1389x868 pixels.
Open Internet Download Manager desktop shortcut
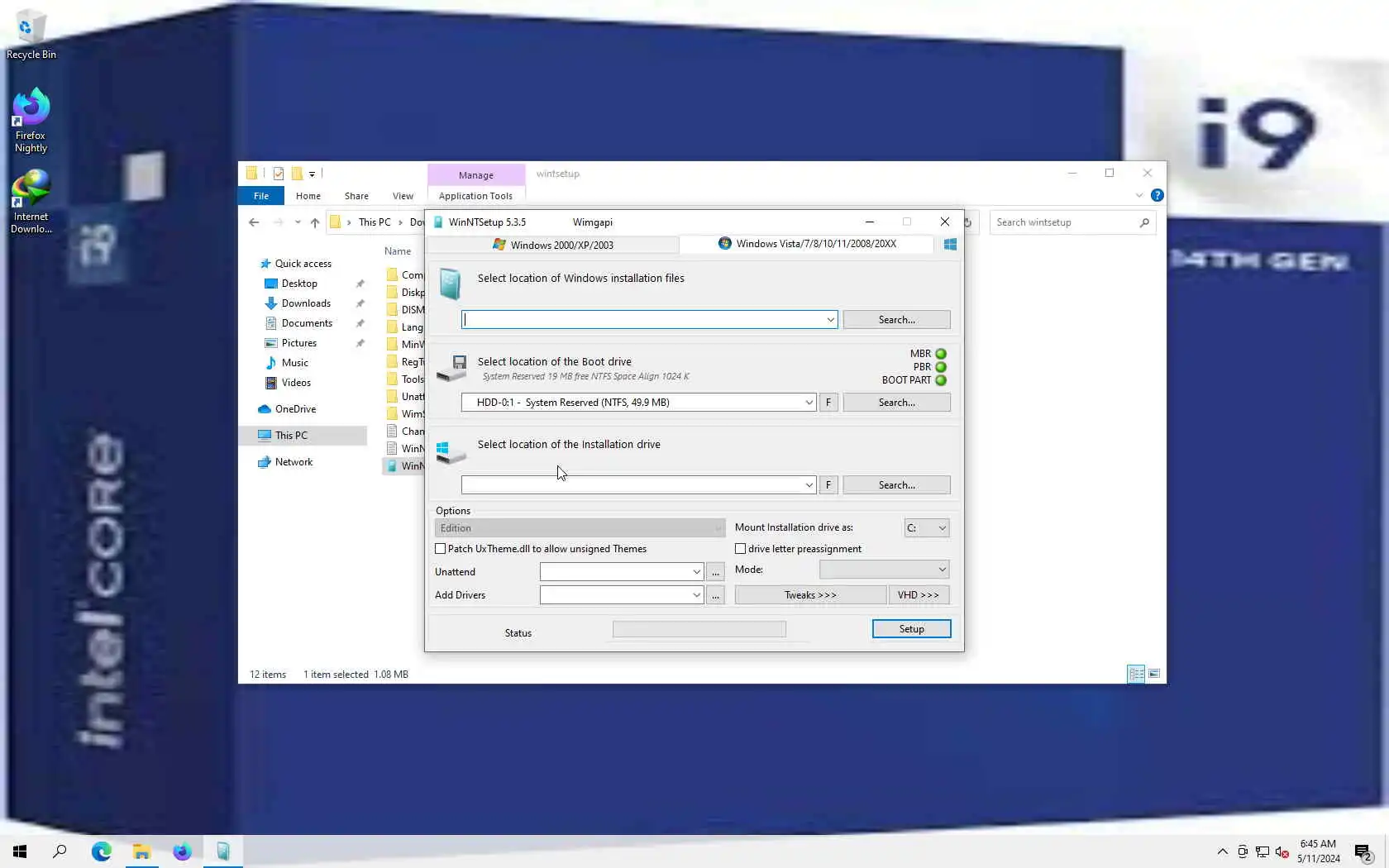coord(31,202)
